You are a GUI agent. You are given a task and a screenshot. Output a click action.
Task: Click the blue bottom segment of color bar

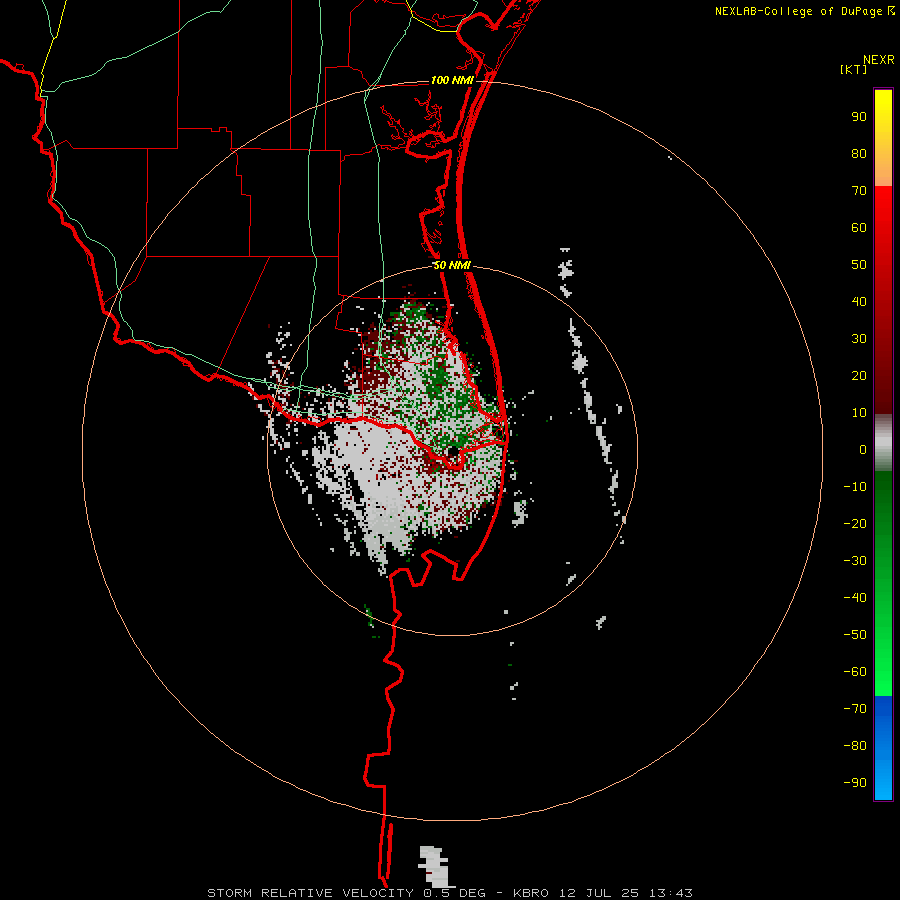coord(883,747)
